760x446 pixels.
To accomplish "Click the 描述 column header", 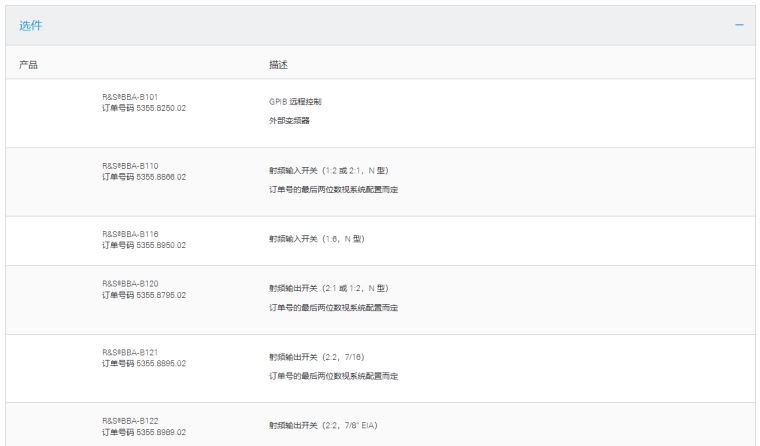I will [x=278, y=64].
